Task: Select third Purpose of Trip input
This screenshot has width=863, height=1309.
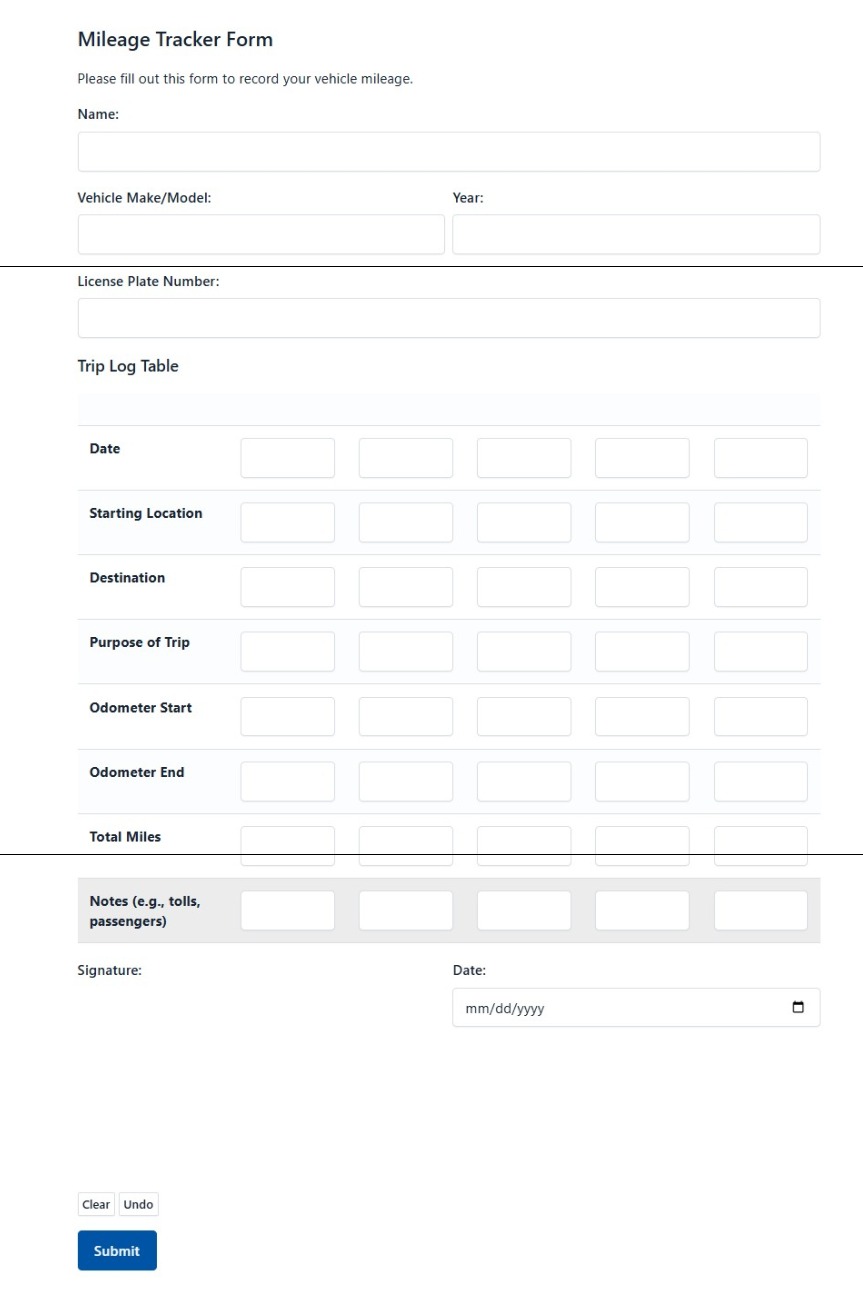Action: click(524, 651)
